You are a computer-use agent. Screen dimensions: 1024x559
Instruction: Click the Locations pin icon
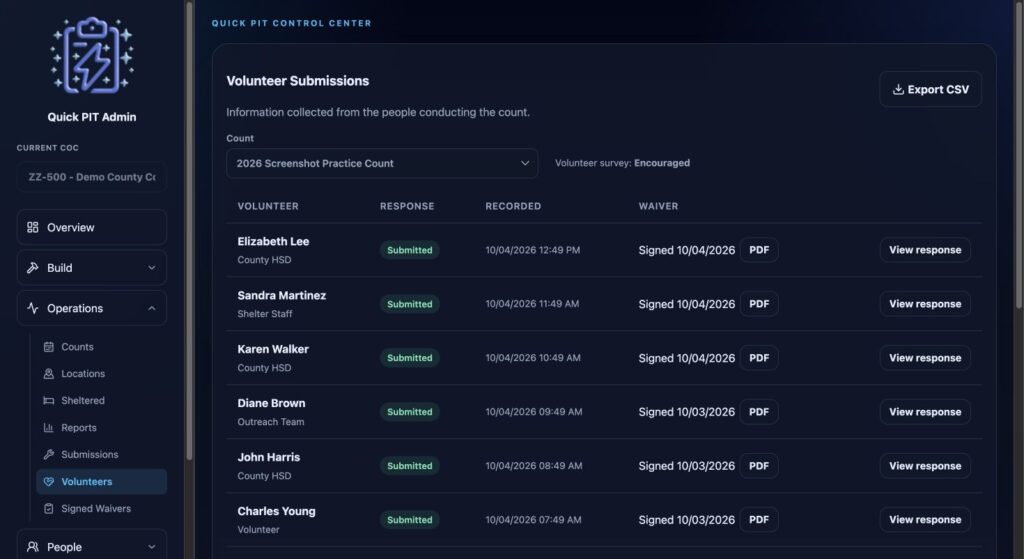tap(48, 374)
